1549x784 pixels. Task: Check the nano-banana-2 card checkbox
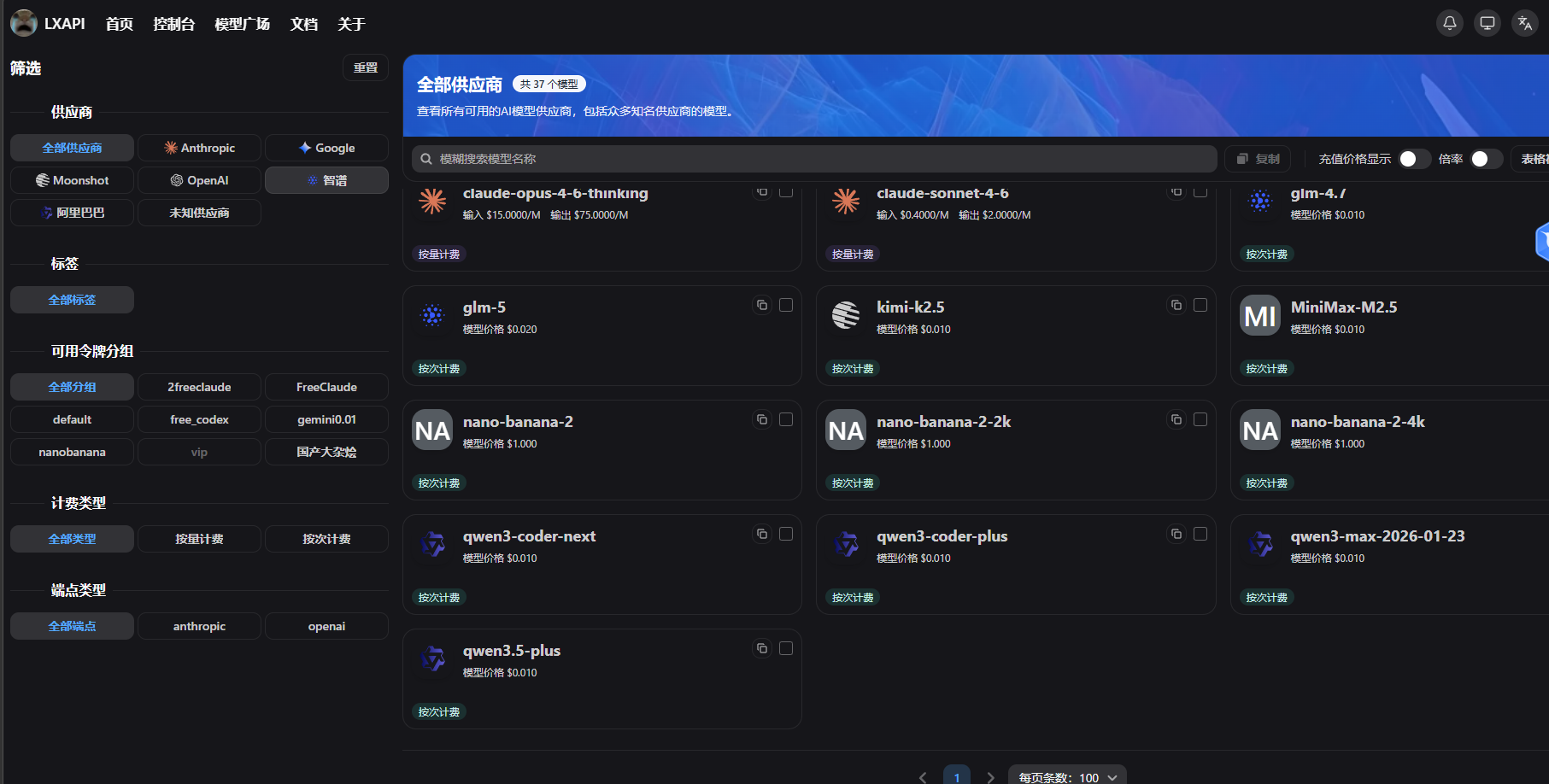pos(786,419)
